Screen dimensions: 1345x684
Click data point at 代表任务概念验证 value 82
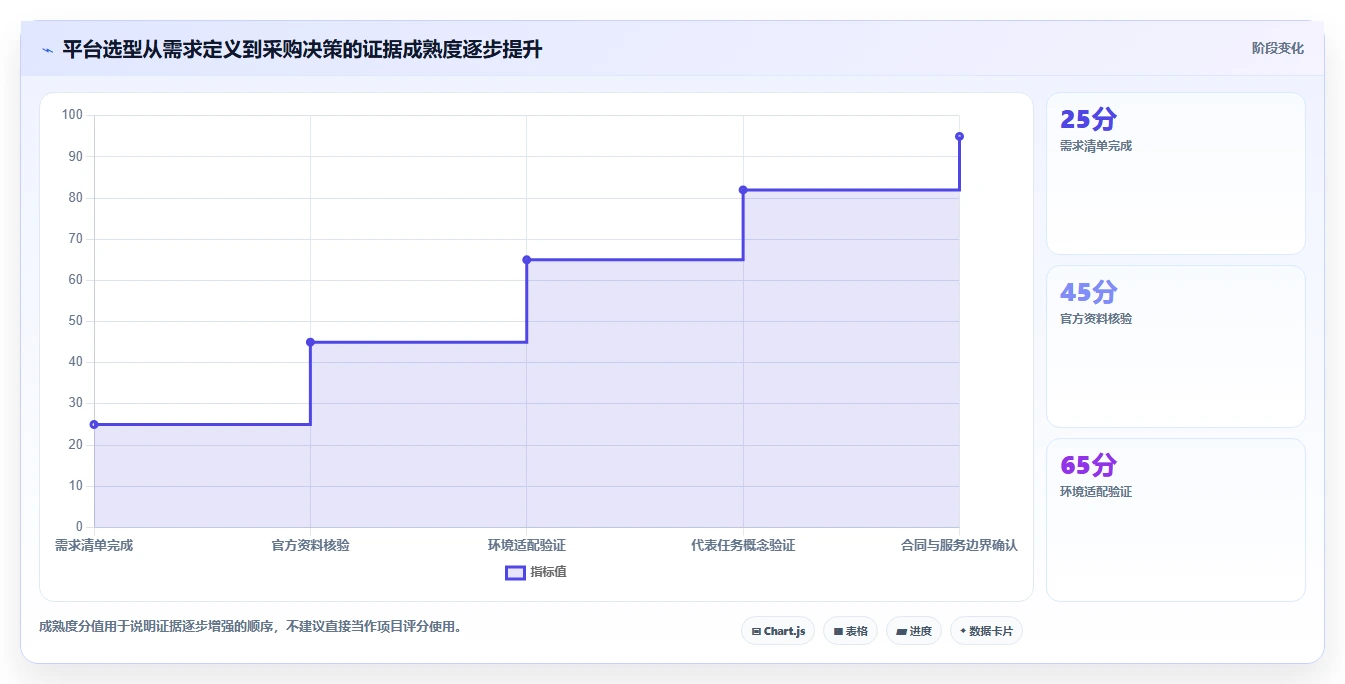pos(743,190)
